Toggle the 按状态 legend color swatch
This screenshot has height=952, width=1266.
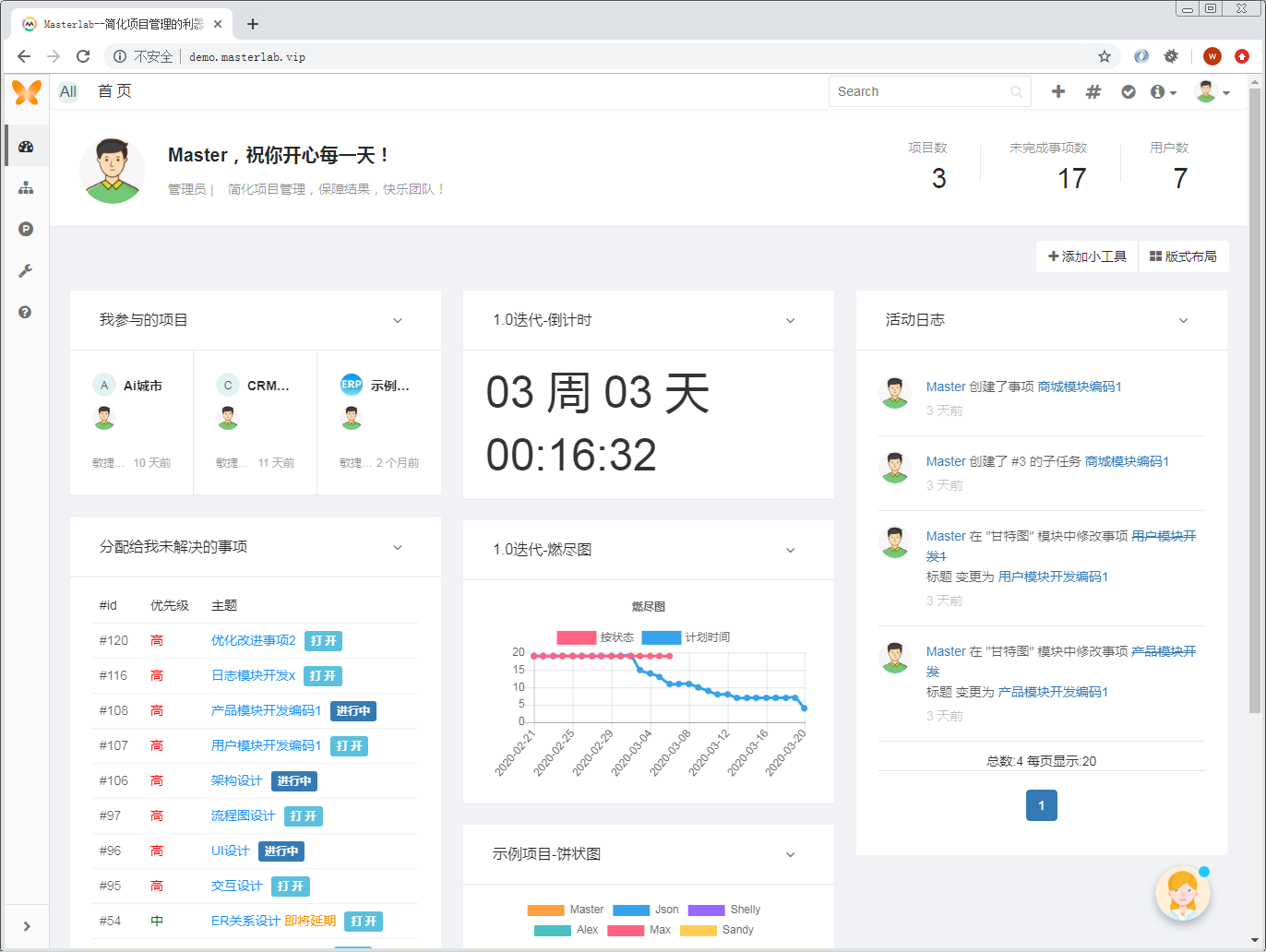click(x=577, y=637)
